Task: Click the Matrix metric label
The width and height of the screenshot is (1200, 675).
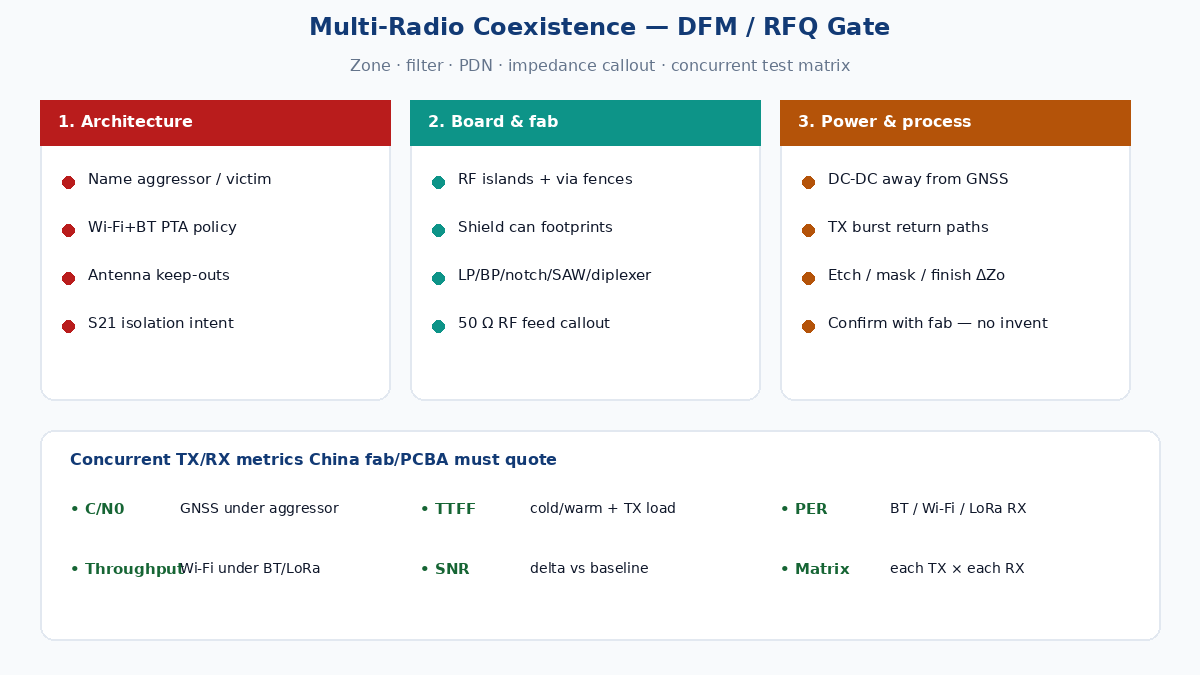Action: point(815,569)
